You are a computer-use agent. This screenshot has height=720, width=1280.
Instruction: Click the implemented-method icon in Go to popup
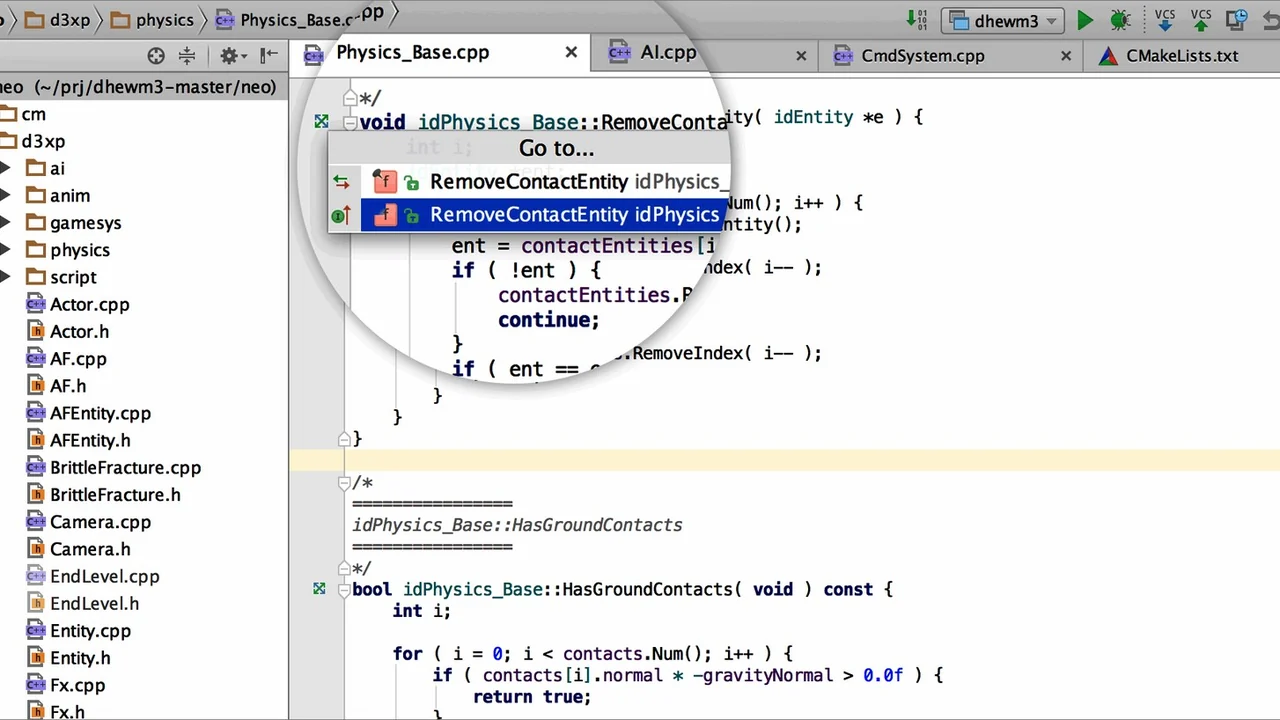point(340,216)
